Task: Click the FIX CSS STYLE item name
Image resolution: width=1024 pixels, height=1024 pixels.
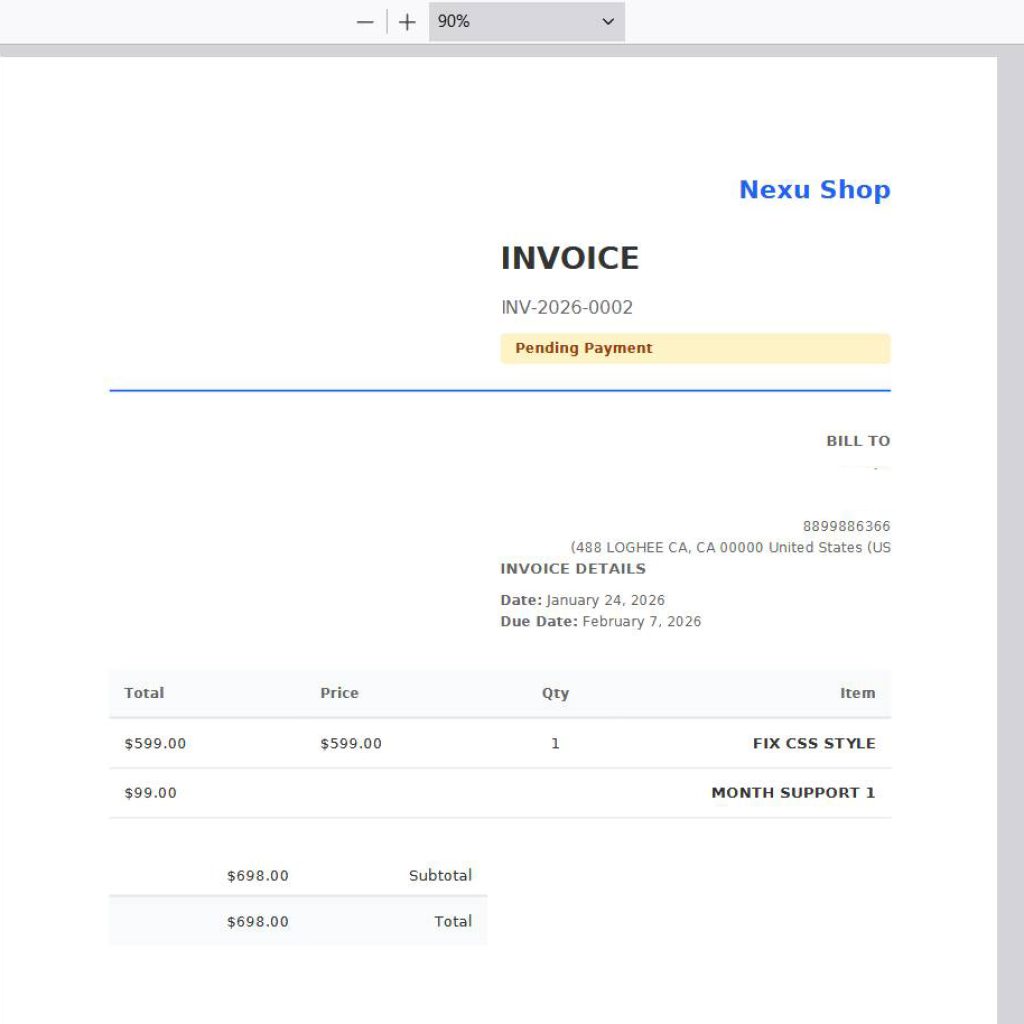Action: (x=814, y=743)
